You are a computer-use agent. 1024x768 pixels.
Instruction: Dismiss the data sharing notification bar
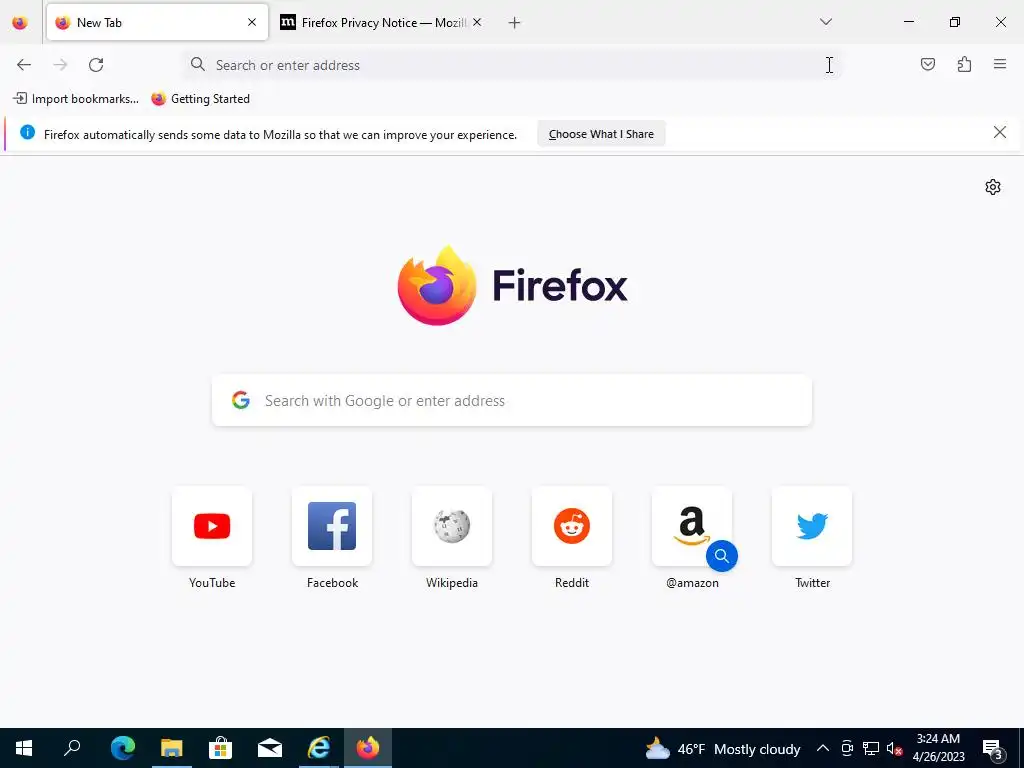point(999,133)
